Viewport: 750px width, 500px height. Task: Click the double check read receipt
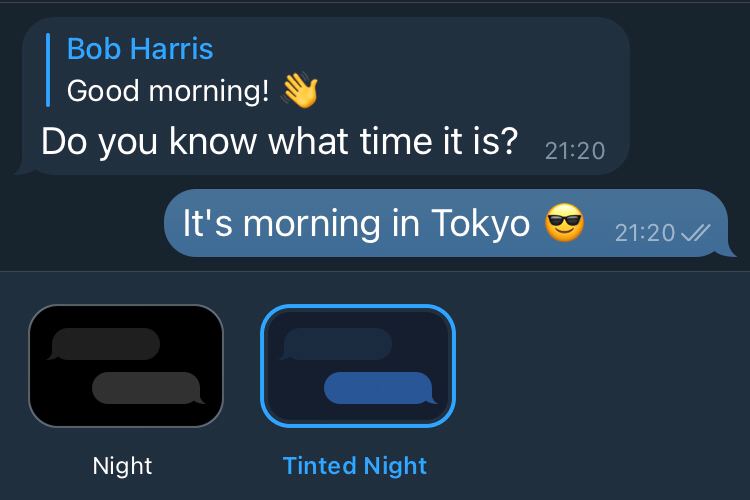pyautogui.click(x=695, y=233)
